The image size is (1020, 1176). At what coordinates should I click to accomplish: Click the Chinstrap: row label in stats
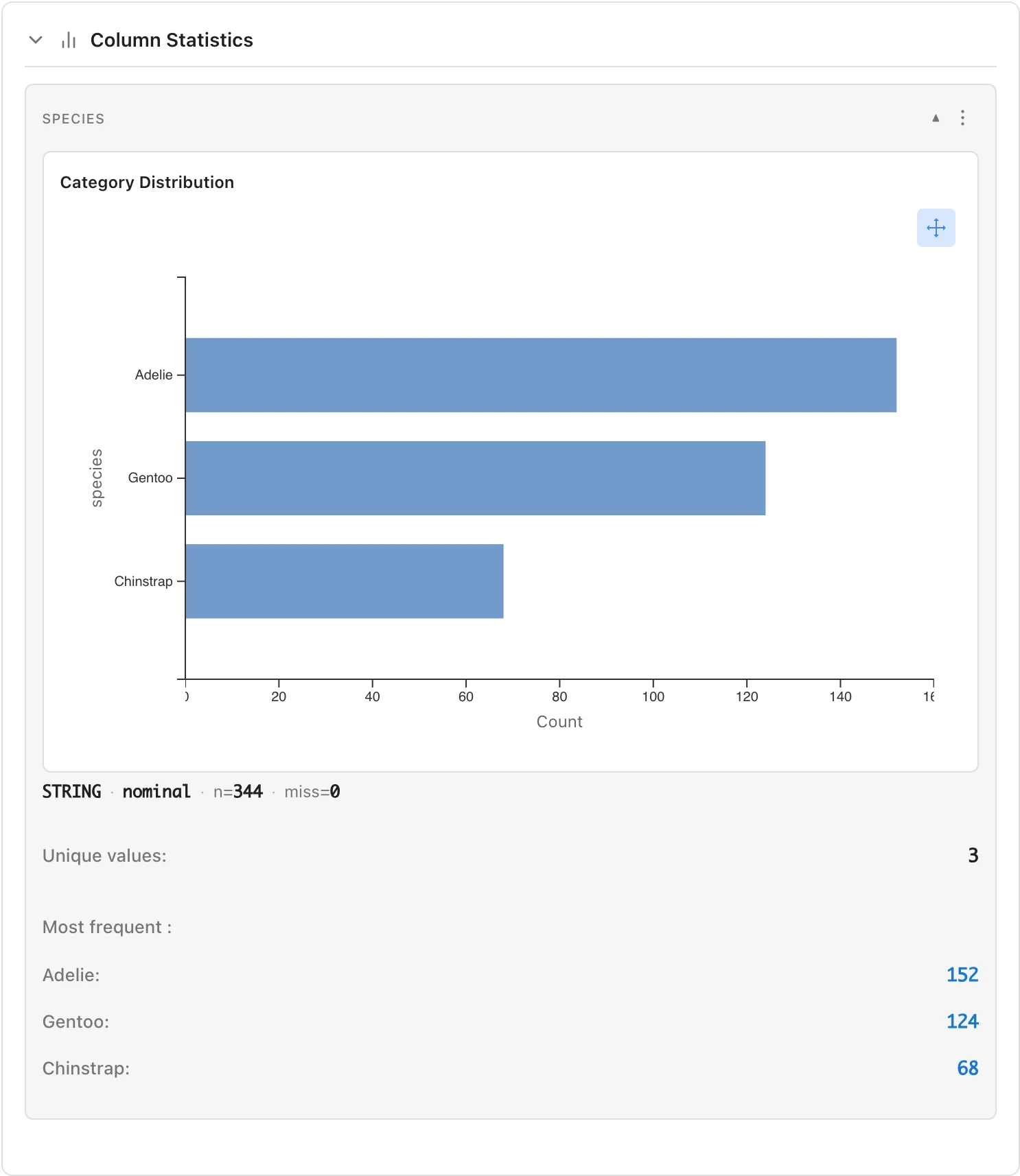click(x=86, y=1068)
